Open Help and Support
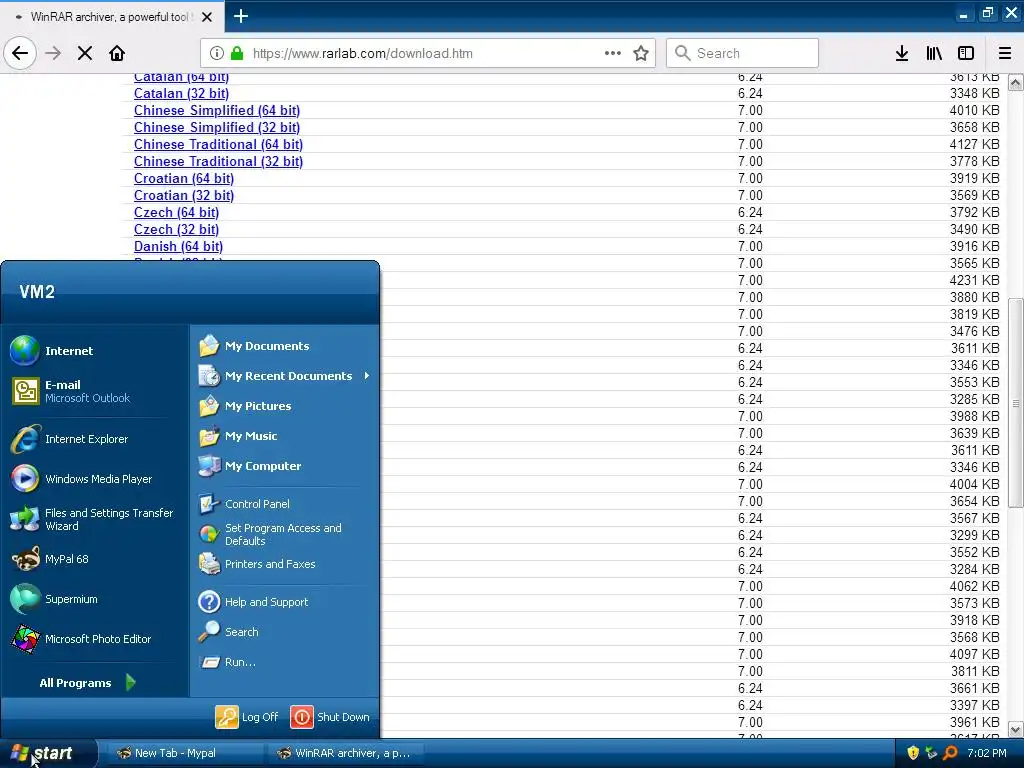Screen dimensions: 1024x768 [284, 601]
